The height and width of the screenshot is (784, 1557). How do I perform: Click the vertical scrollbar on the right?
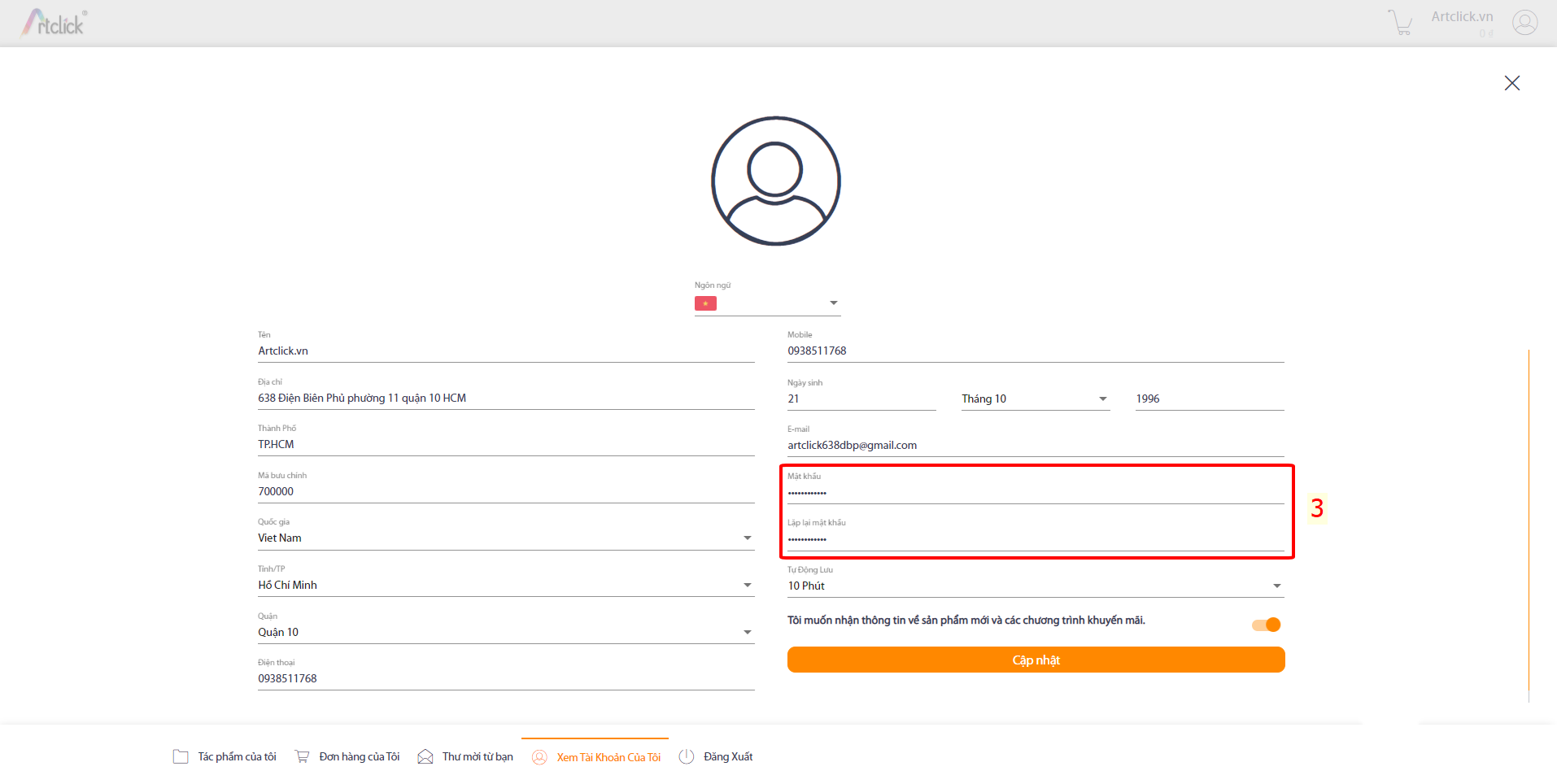[1529, 525]
